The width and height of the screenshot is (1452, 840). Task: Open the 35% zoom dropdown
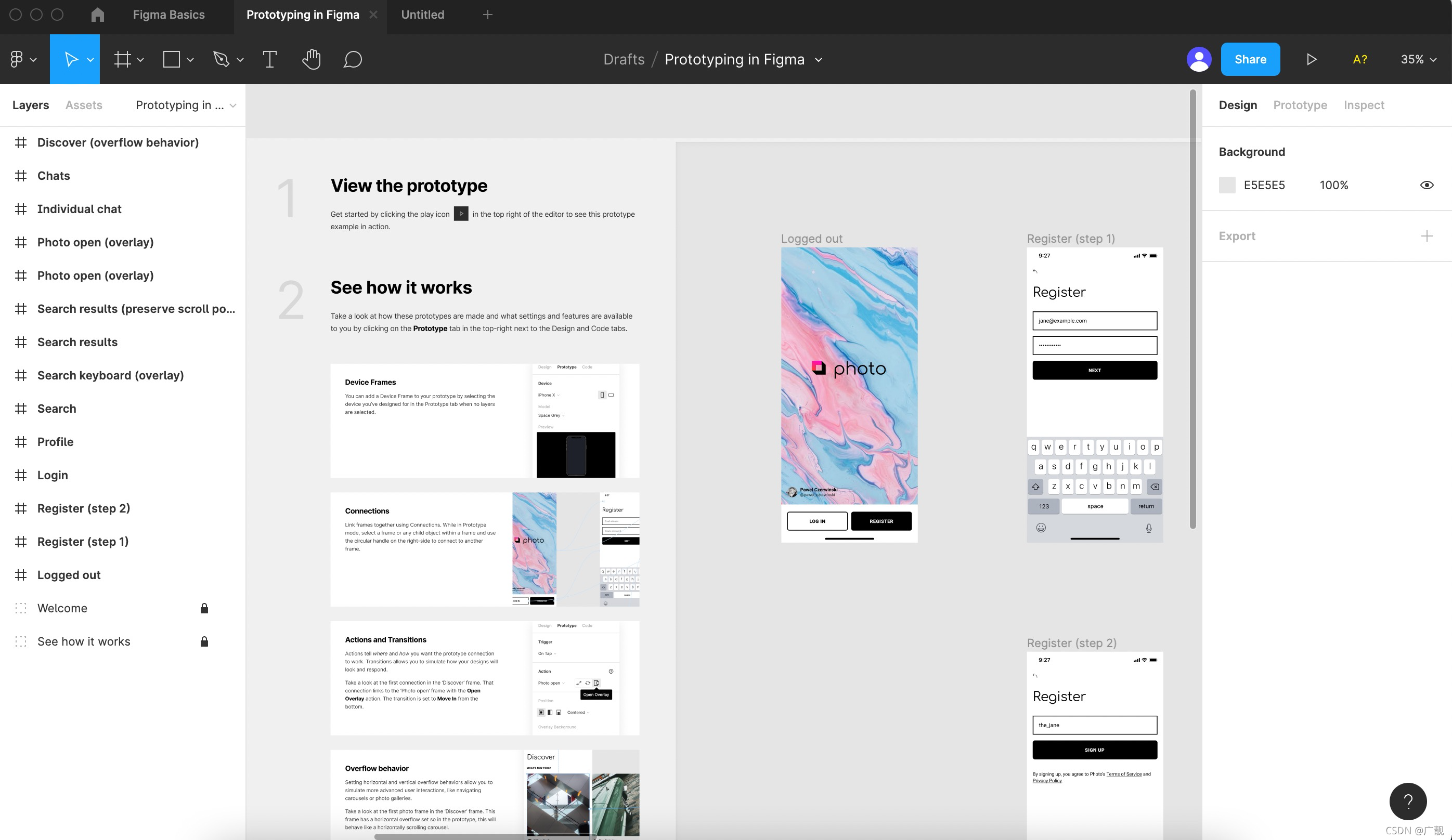point(1418,59)
